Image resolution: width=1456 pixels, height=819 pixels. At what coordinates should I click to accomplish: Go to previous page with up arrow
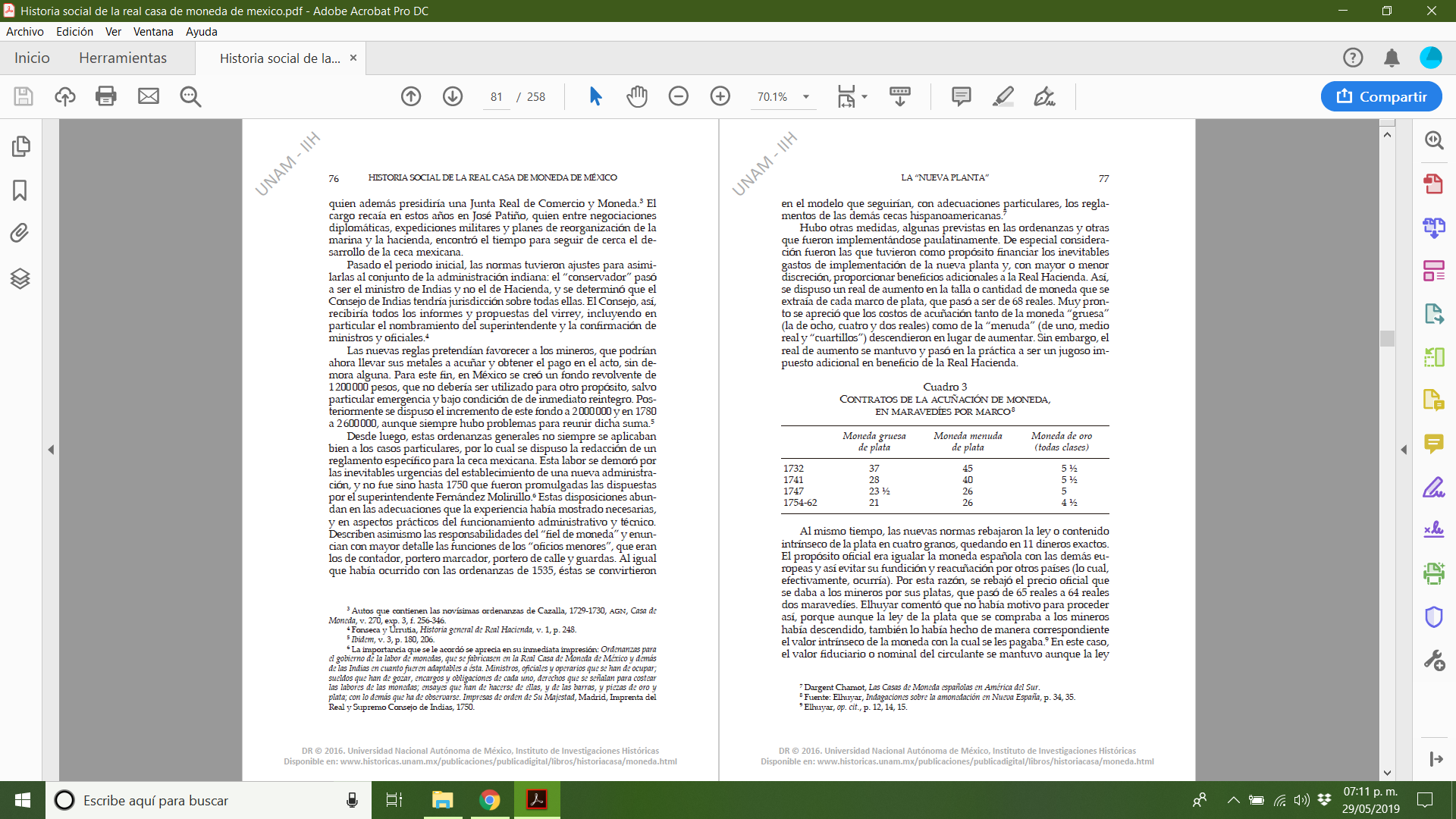click(411, 96)
